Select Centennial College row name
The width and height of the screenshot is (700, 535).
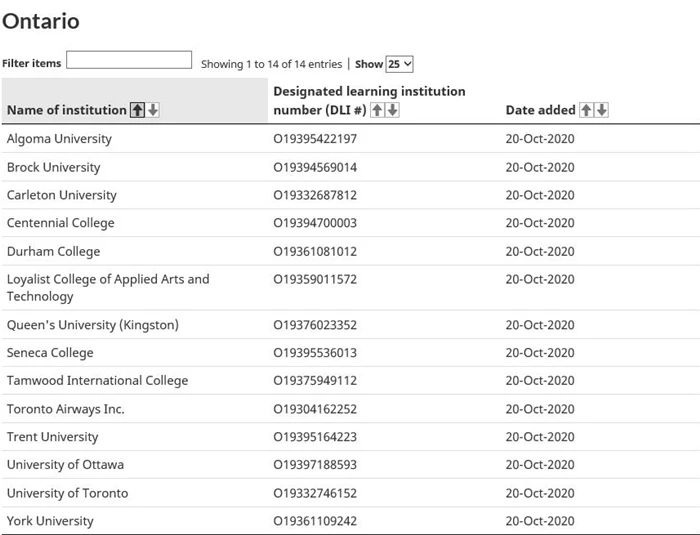pyautogui.click(x=61, y=223)
